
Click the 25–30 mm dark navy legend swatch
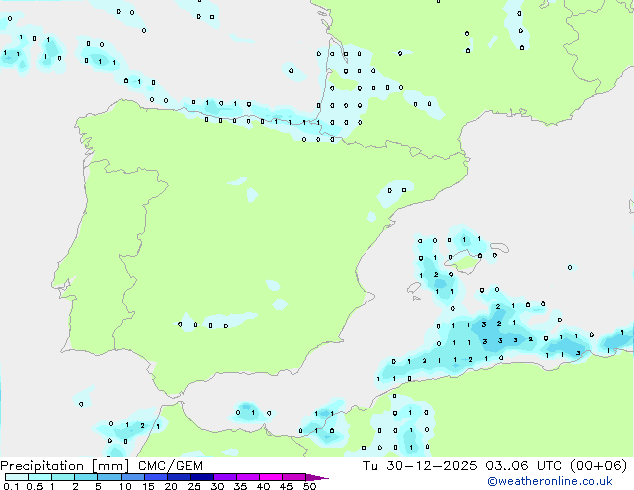(x=202, y=477)
